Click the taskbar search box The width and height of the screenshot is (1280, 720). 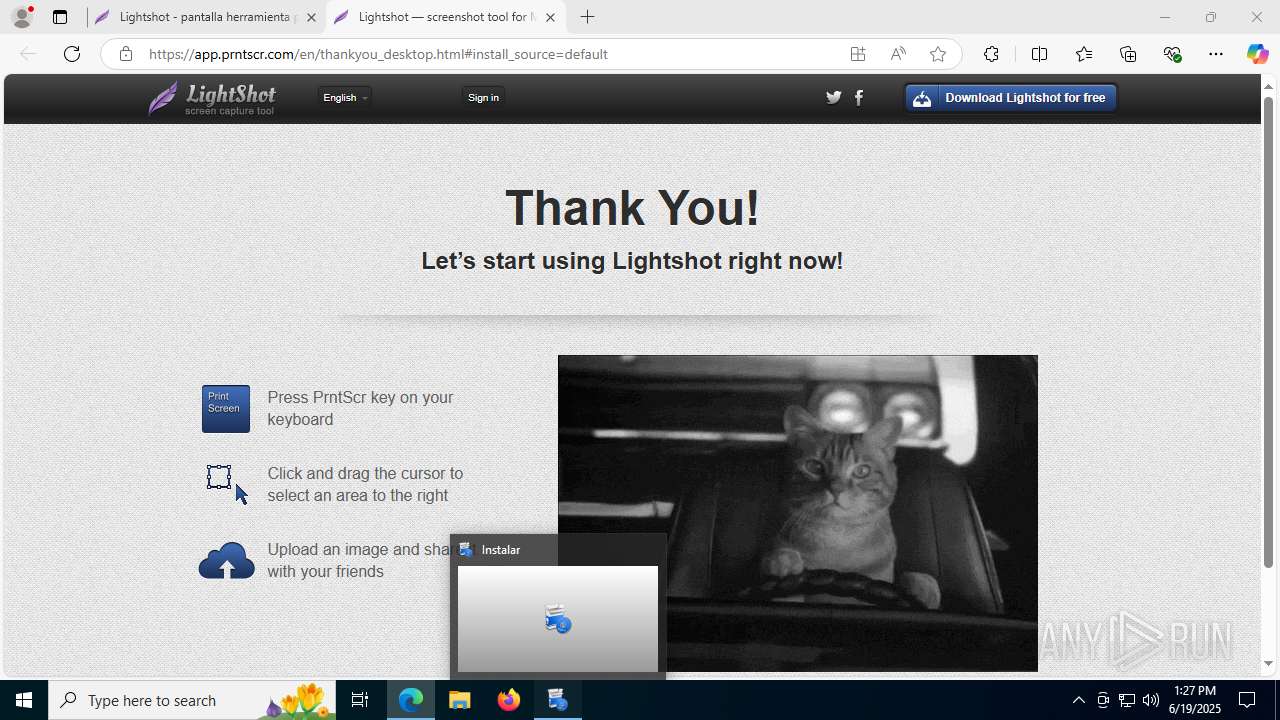coord(192,700)
